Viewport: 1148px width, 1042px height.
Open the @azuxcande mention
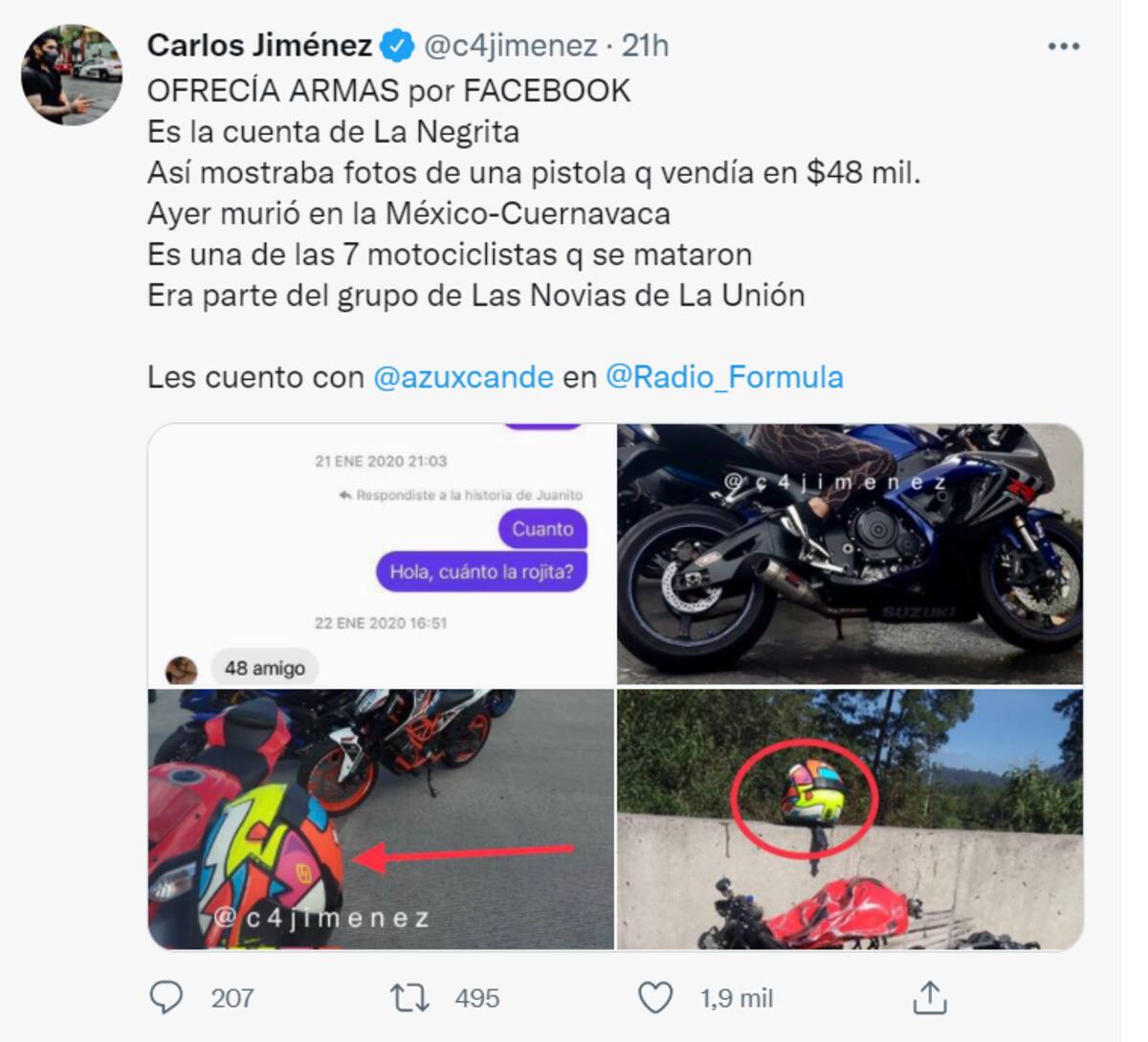pos(463,377)
